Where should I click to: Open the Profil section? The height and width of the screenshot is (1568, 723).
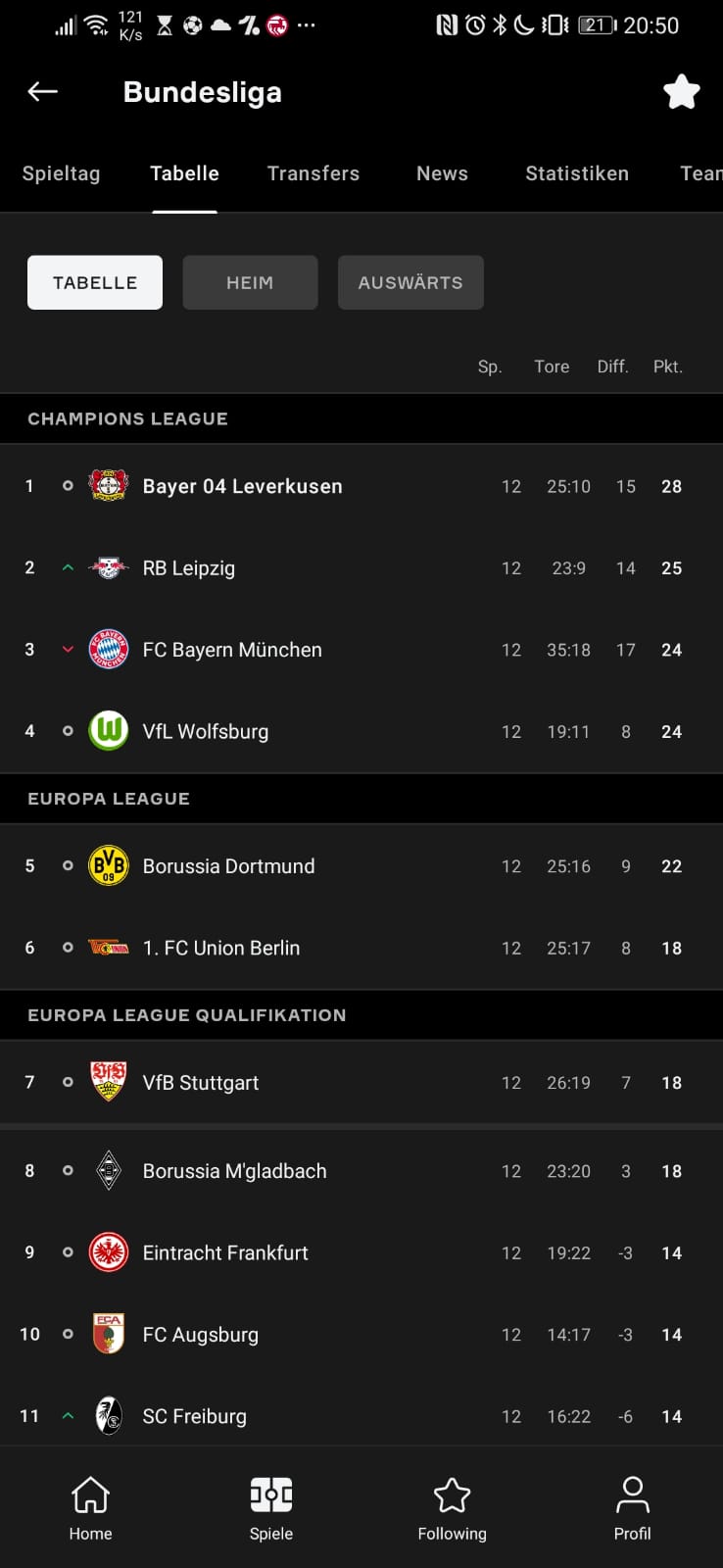point(632,1508)
